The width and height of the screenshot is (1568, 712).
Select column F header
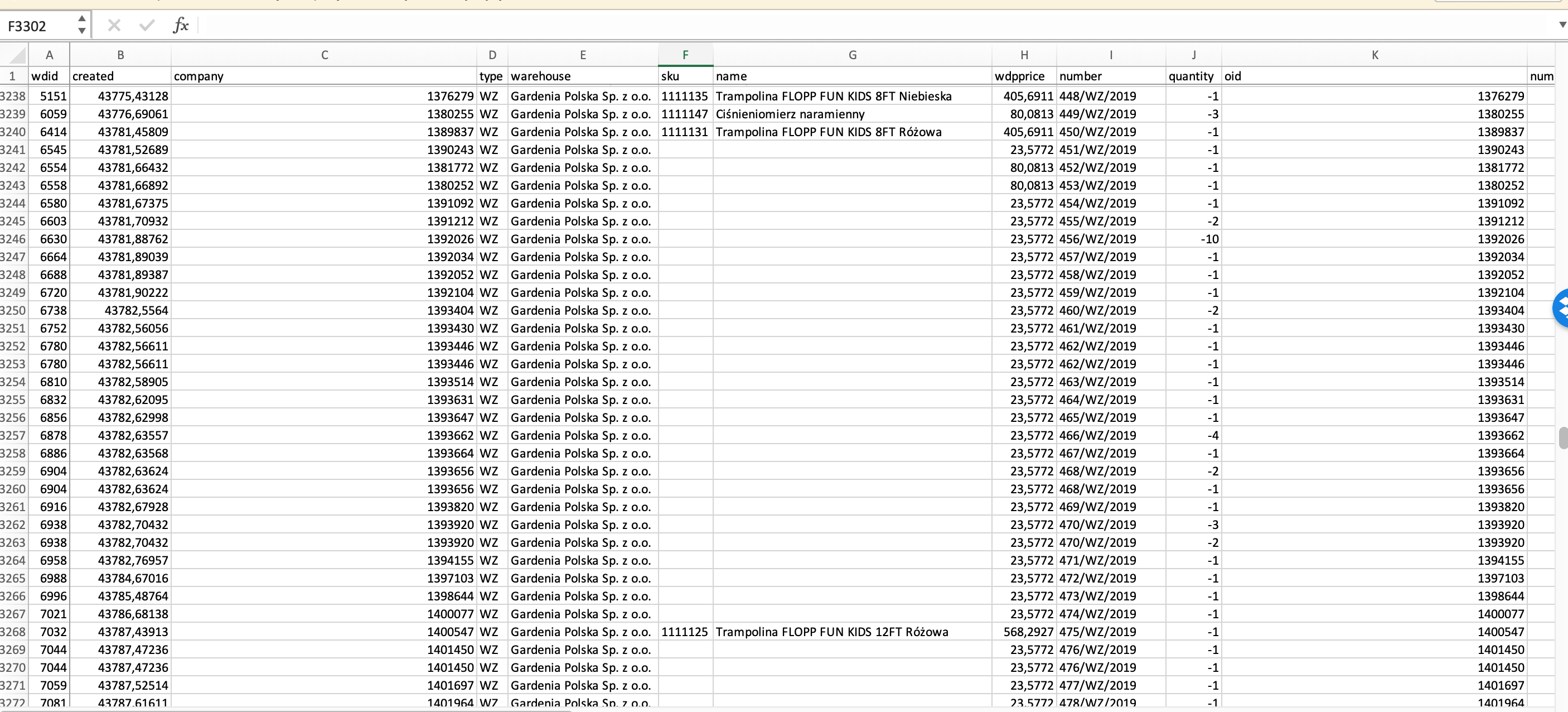click(x=685, y=55)
